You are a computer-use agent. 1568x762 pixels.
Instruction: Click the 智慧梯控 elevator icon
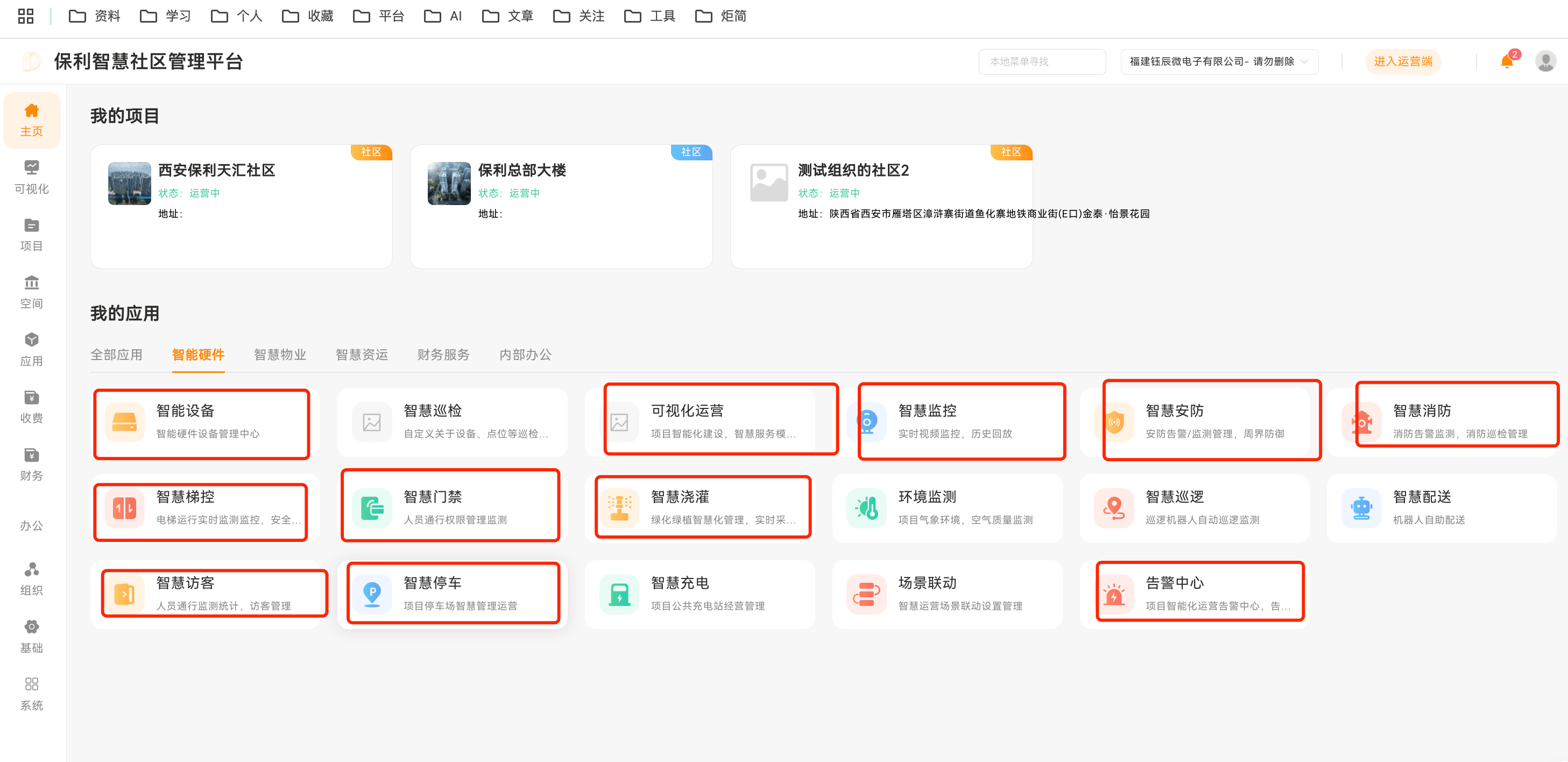point(124,508)
